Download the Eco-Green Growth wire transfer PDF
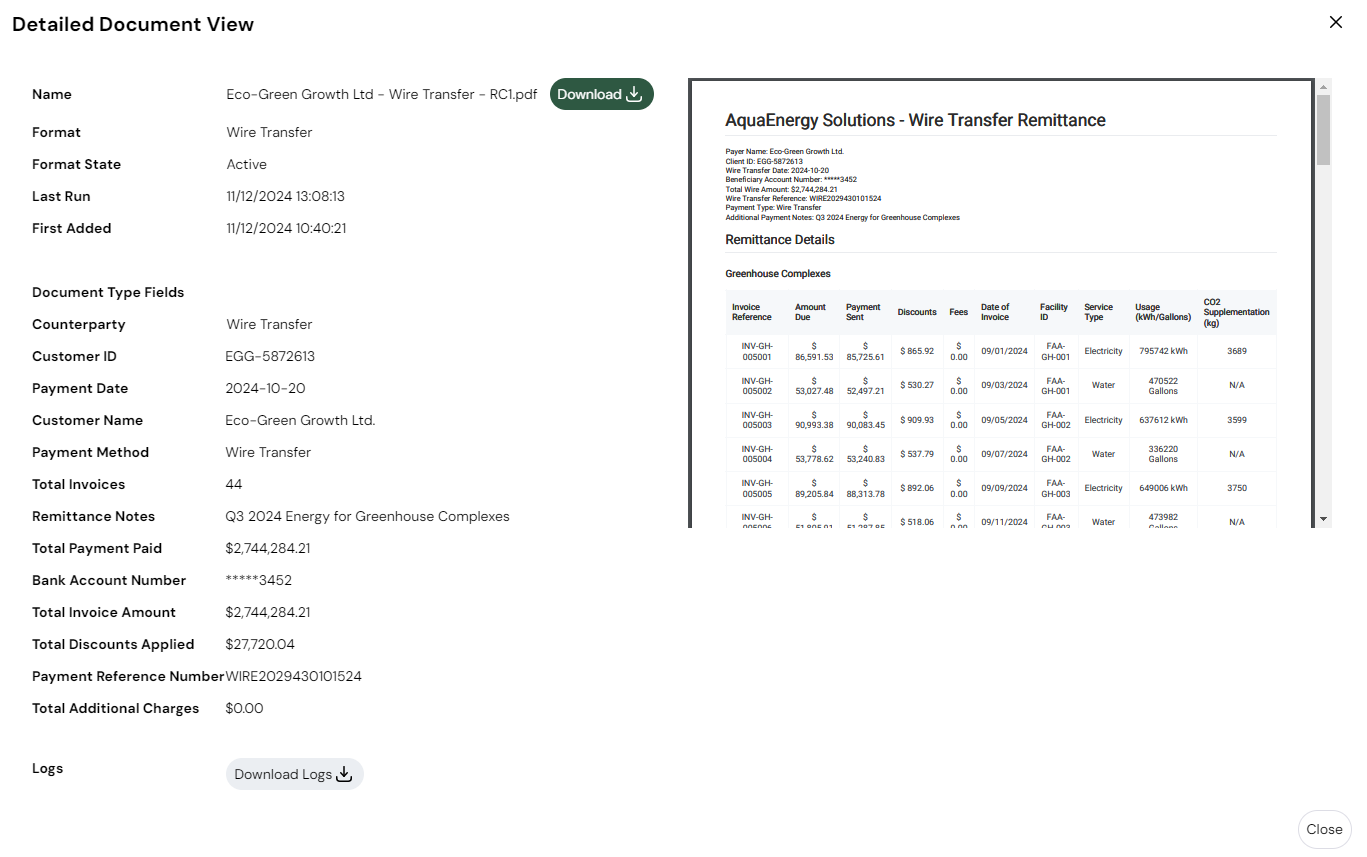The image size is (1367, 857). 601,94
